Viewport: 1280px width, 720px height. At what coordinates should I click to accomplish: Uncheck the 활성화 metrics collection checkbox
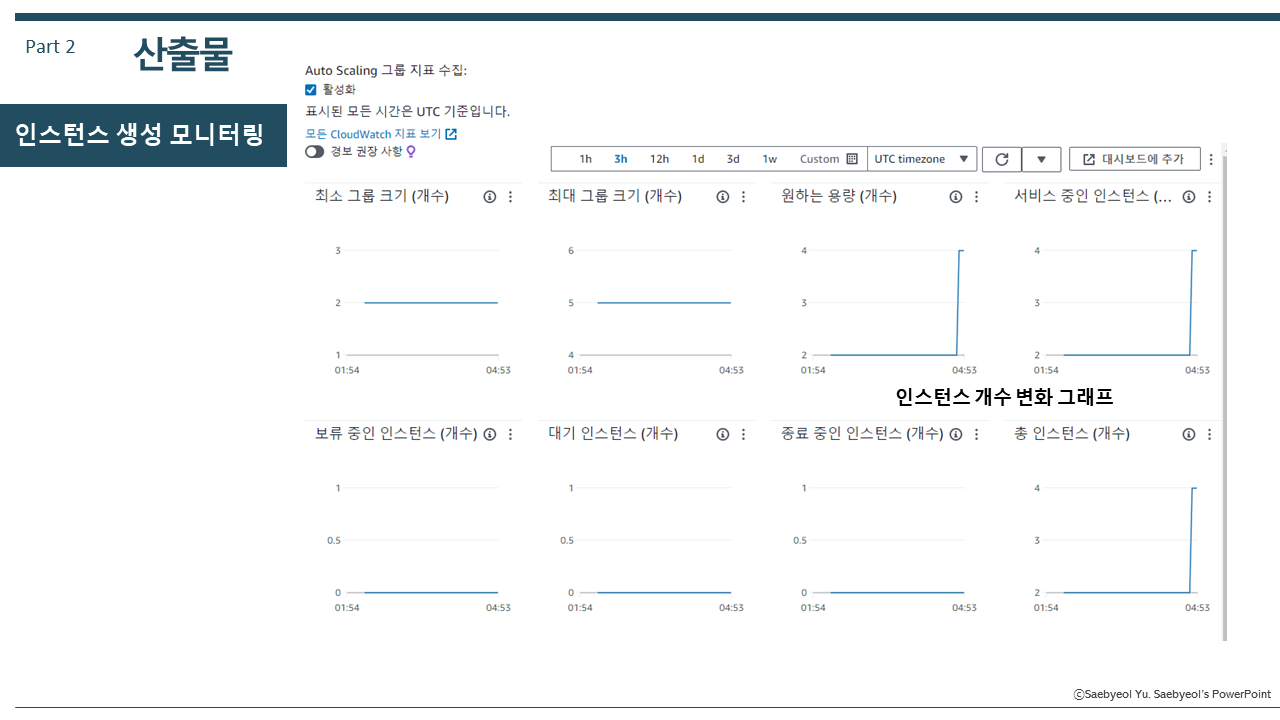pyautogui.click(x=311, y=90)
